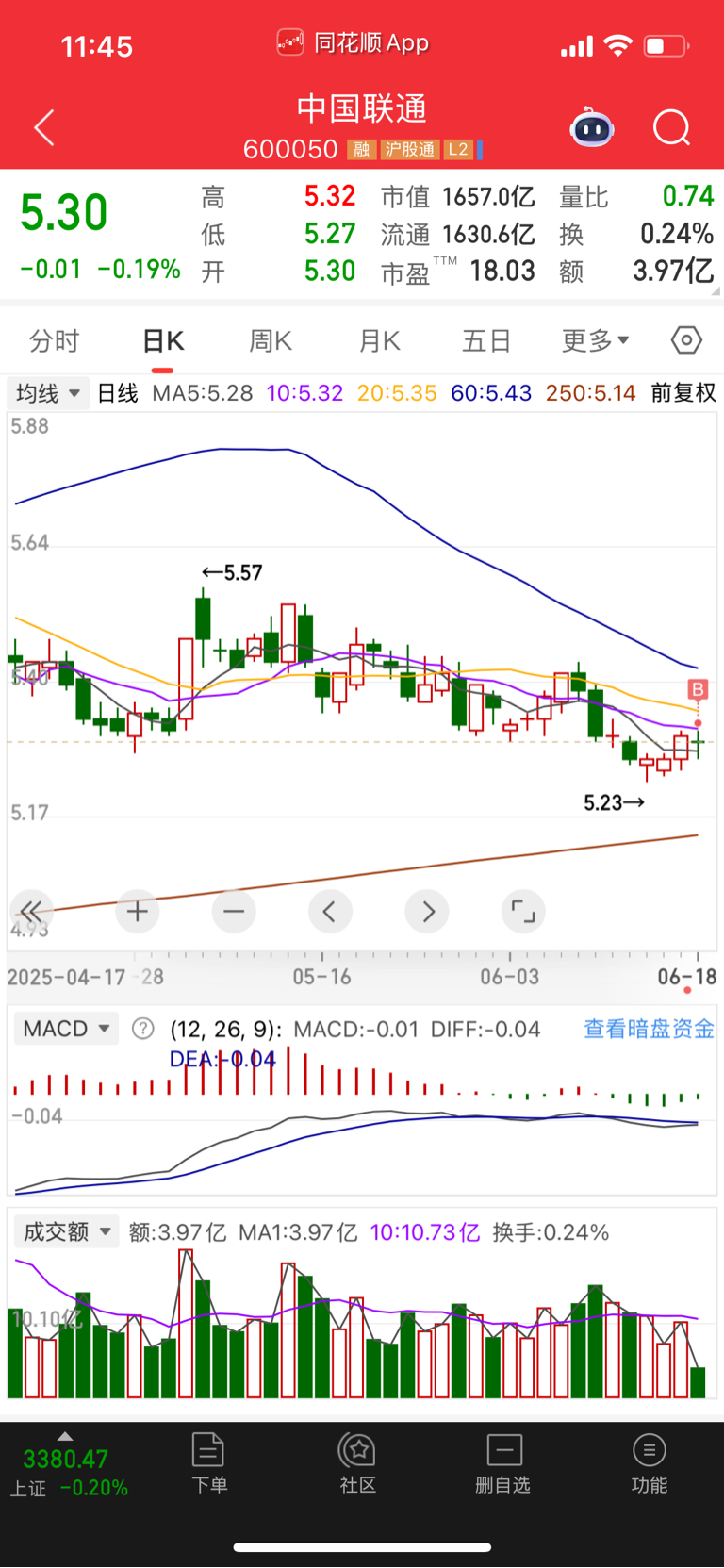The image size is (724, 1568).
Task: Open the 均线 moving average indicator dropdown
Action: [x=48, y=392]
